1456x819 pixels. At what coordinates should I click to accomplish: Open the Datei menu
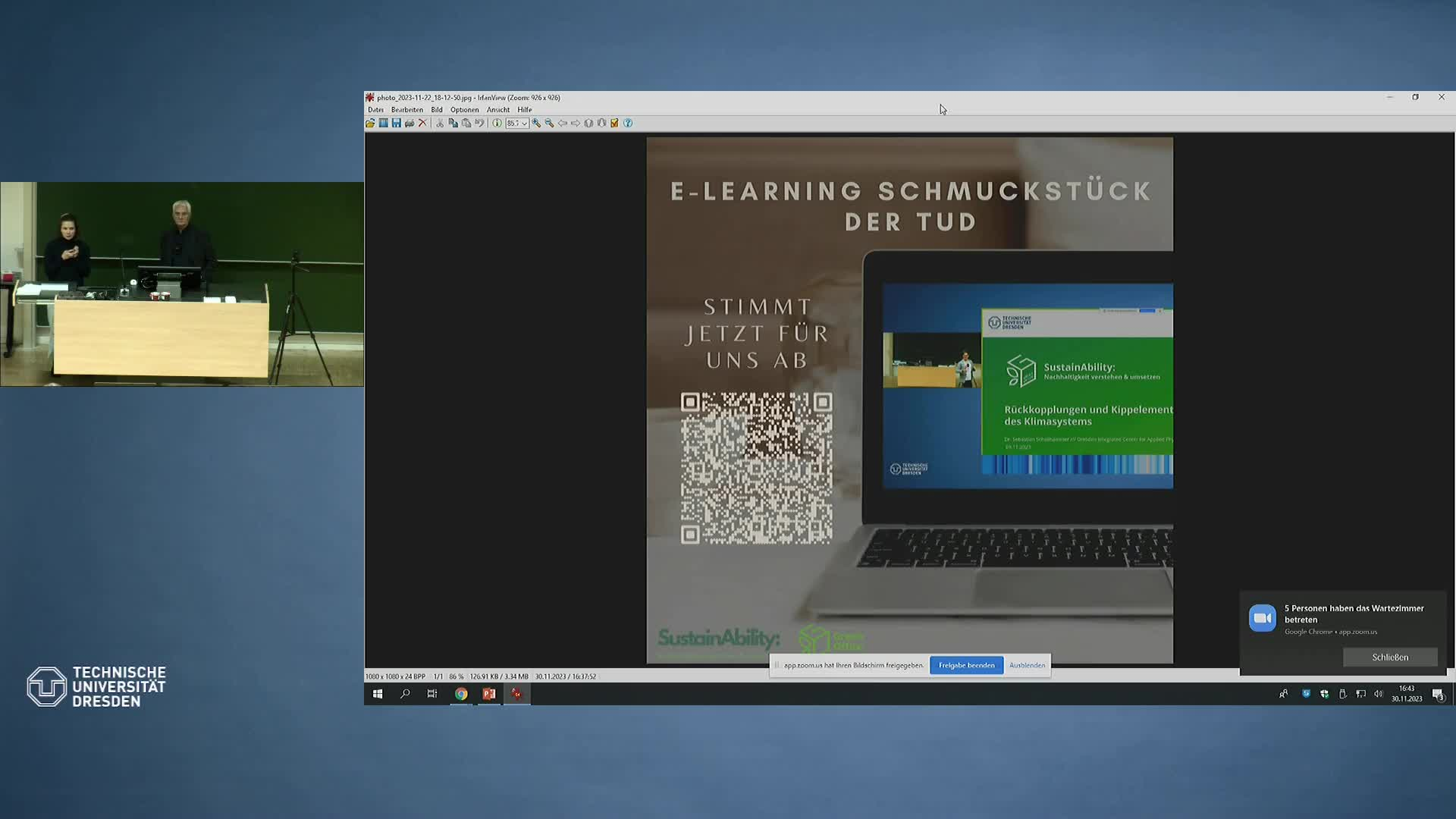pos(375,110)
